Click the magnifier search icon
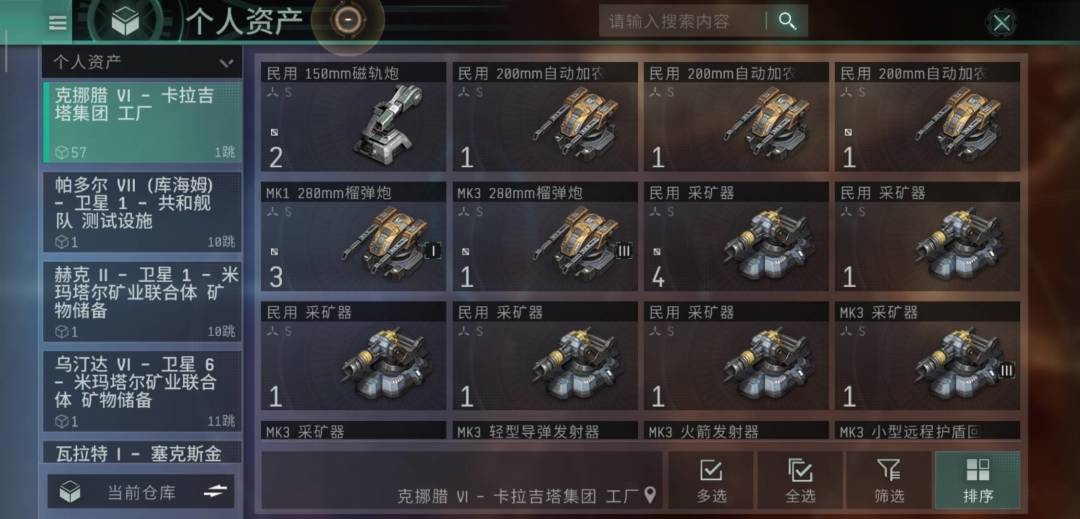The width and height of the screenshot is (1080, 519). [787, 21]
